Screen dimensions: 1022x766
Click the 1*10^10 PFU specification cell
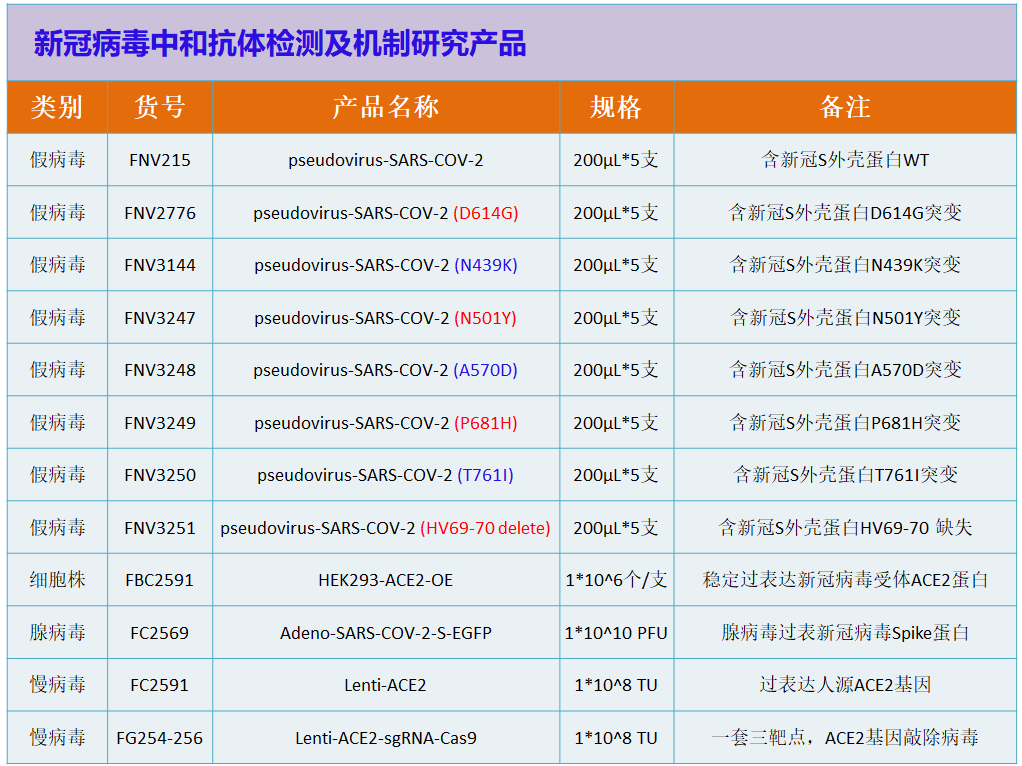pos(616,632)
